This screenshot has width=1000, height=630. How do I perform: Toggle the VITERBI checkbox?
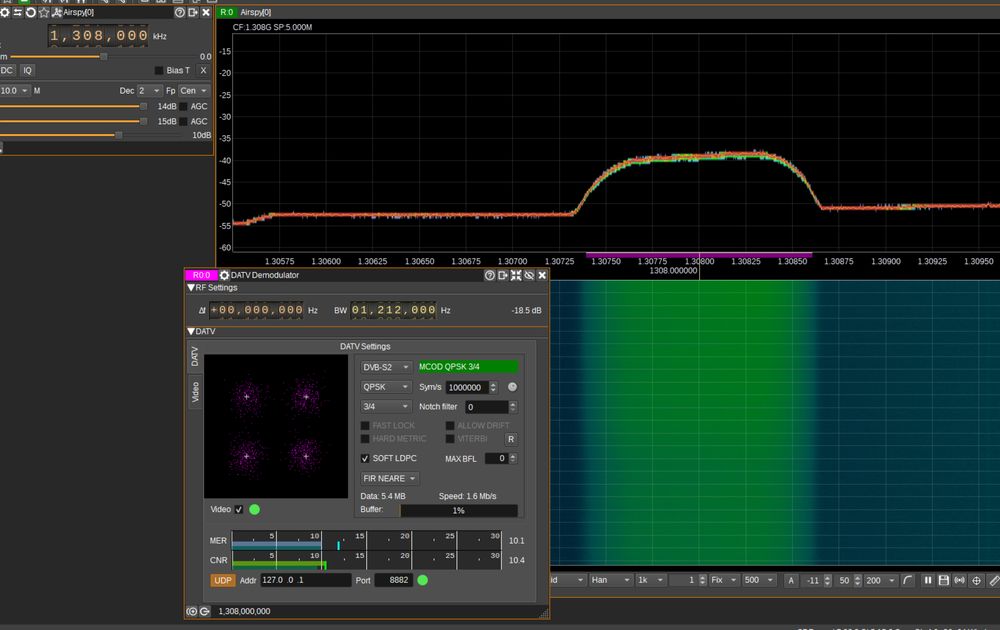(x=450, y=439)
